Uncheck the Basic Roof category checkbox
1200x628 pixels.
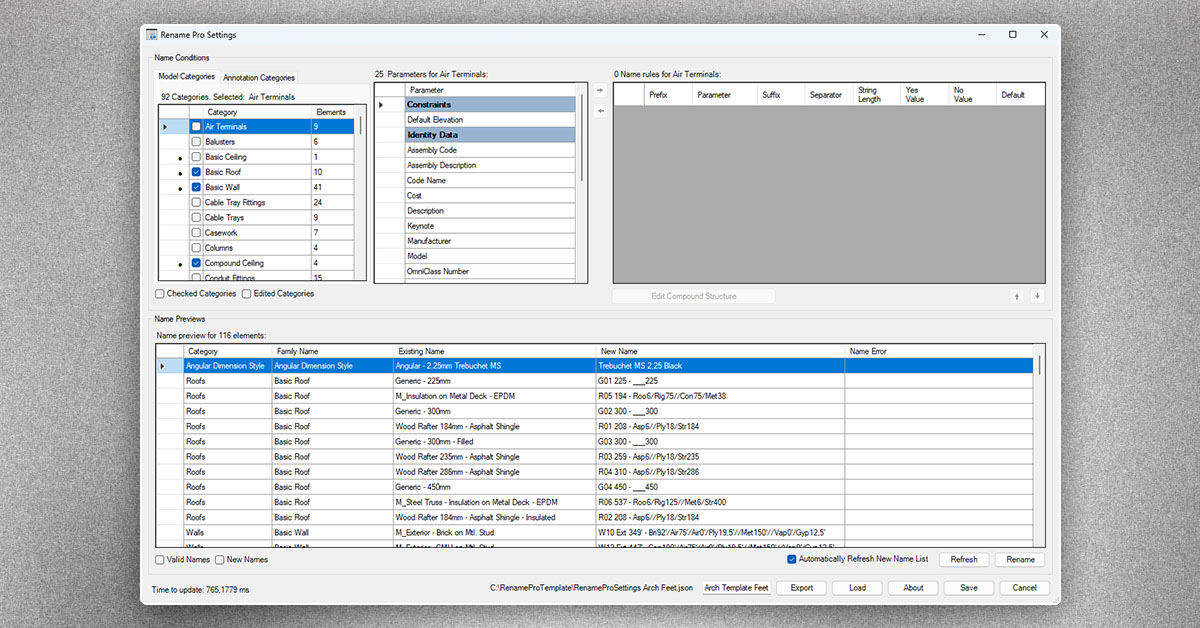point(196,172)
